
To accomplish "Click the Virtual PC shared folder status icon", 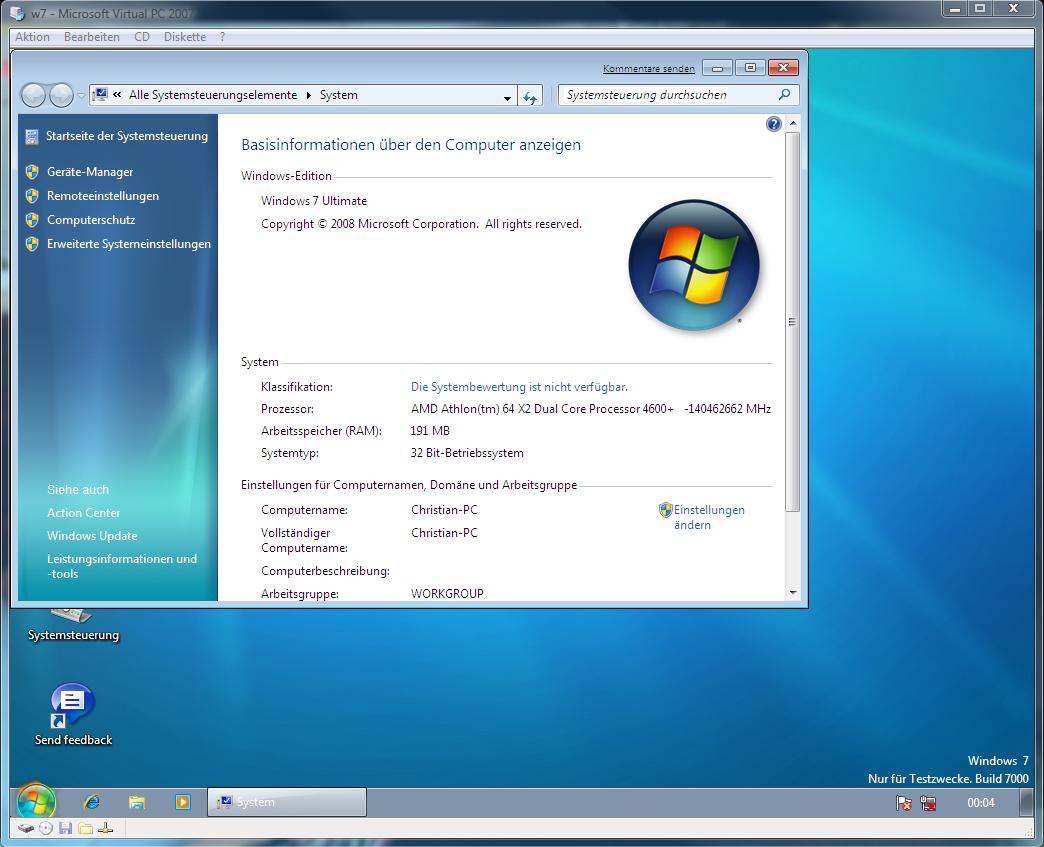I will 85,828.
